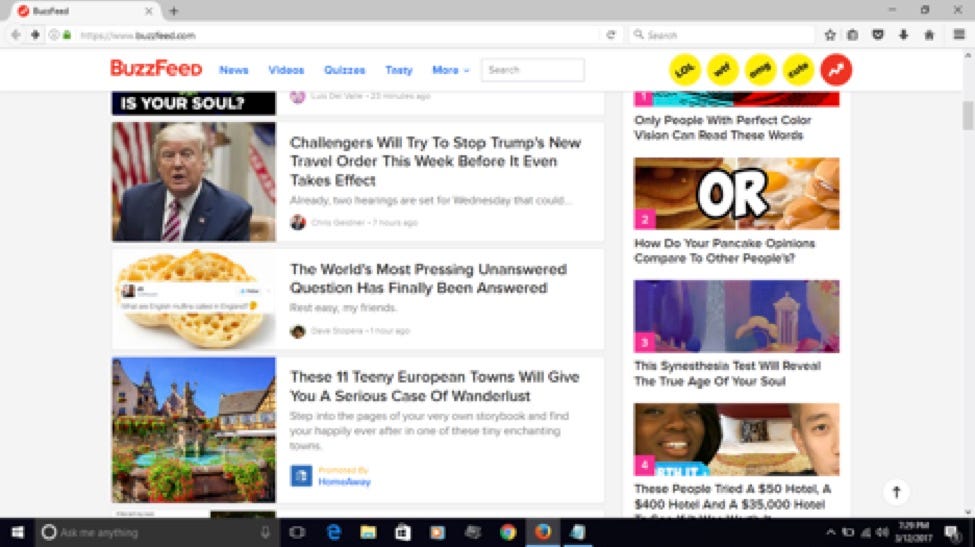975x547 pixels.
Task: Open the Perfect Color Vision quiz link
Action: (x=723, y=127)
